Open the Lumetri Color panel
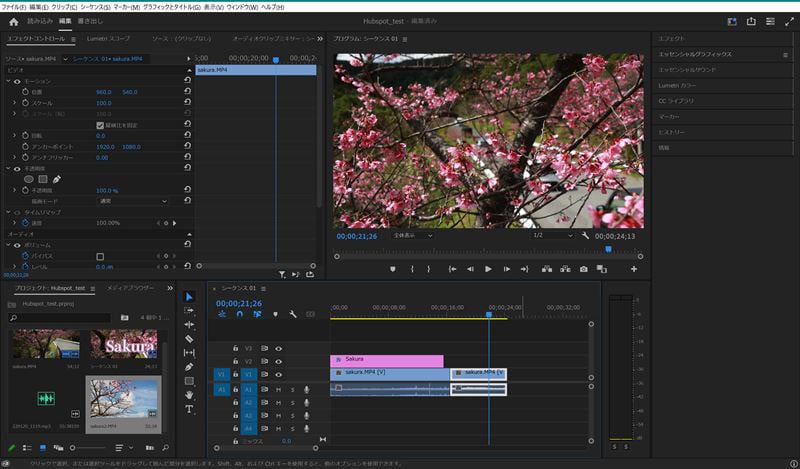The image size is (800, 469). [677, 85]
